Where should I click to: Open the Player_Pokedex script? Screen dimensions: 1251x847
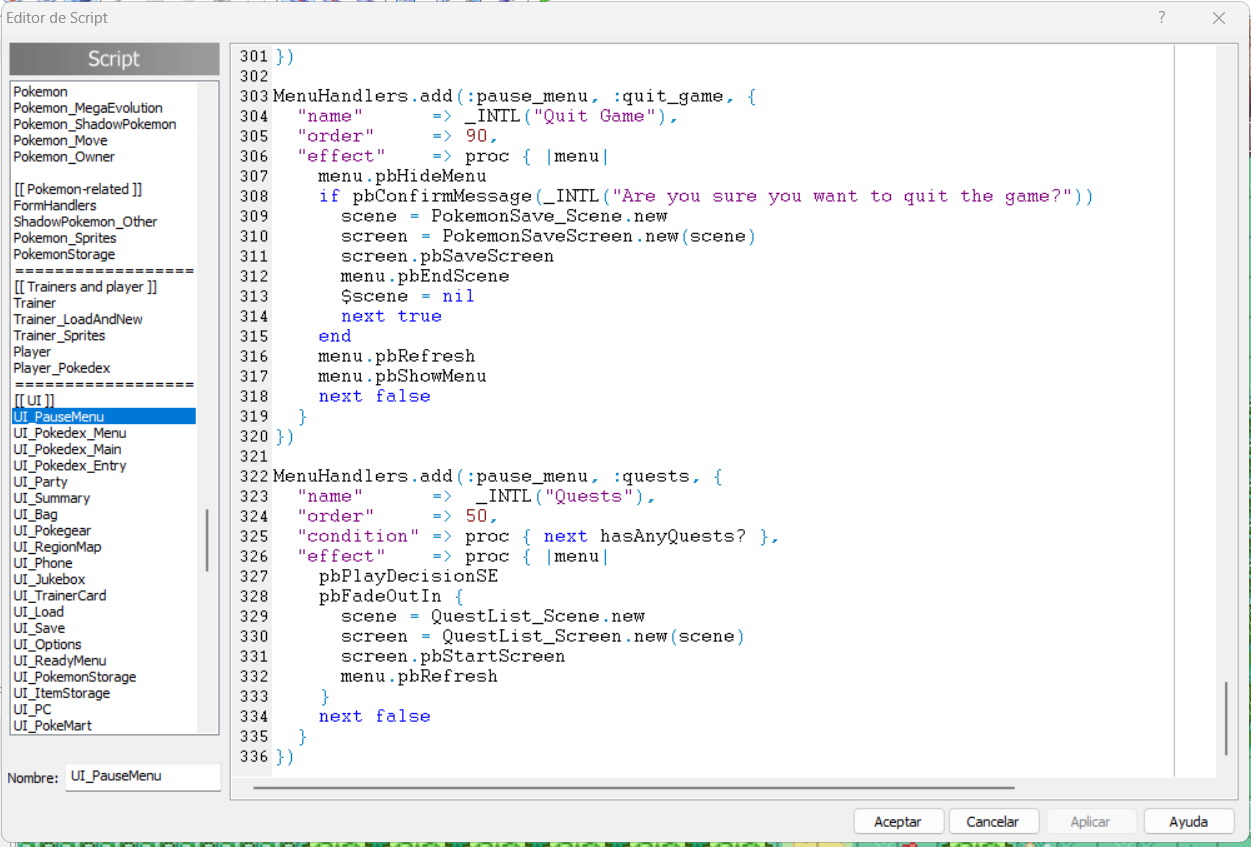(62, 368)
